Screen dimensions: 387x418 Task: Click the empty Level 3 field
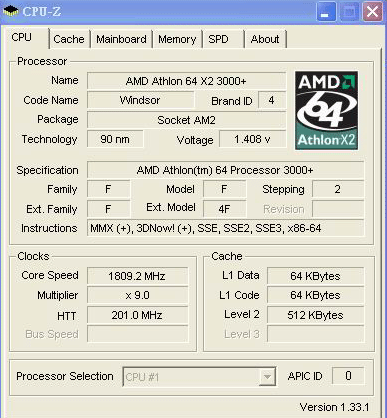click(315, 334)
